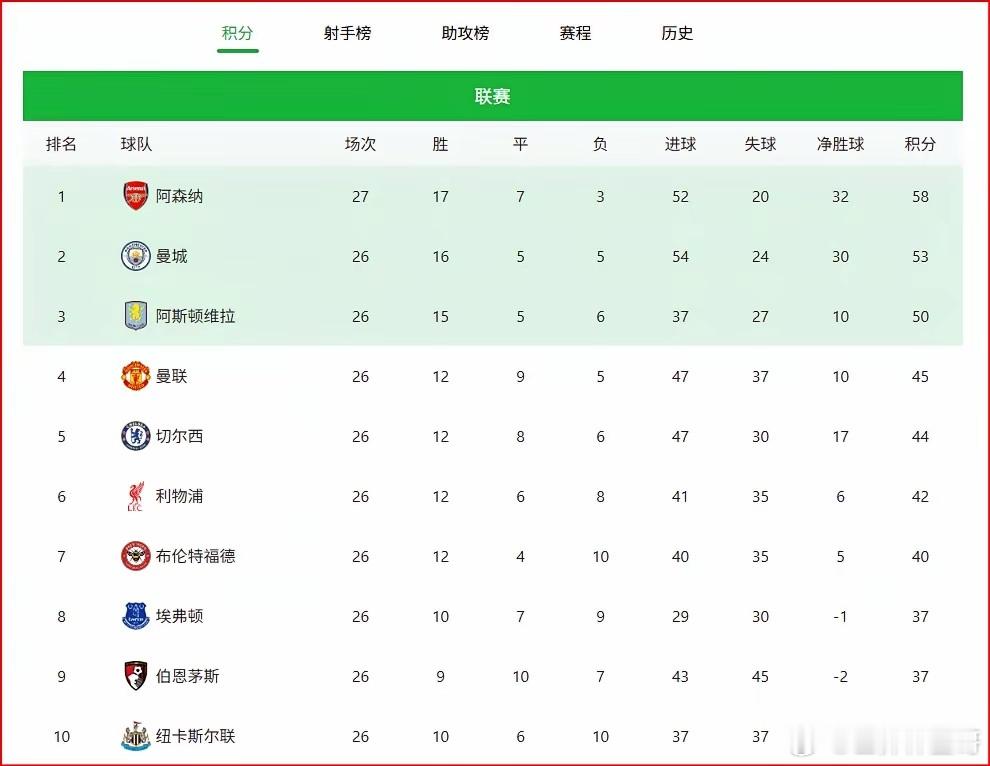990x766 pixels.
Task: Click the Chelsea club badge icon
Action: tap(137, 436)
